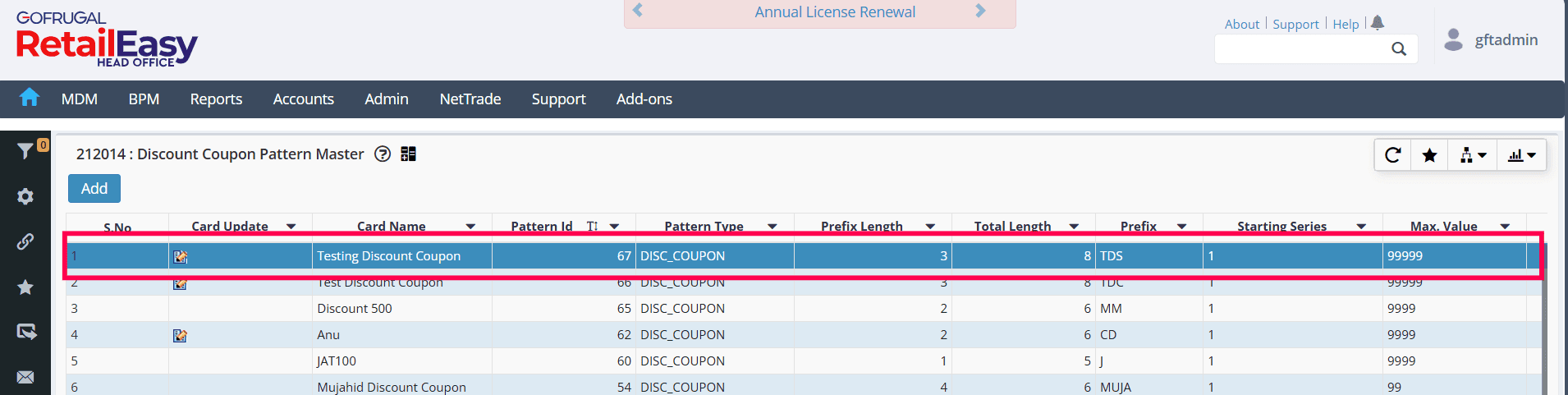Screen dimensions: 1568x395
Task: Click the notification bell icon
Action: [1378, 23]
